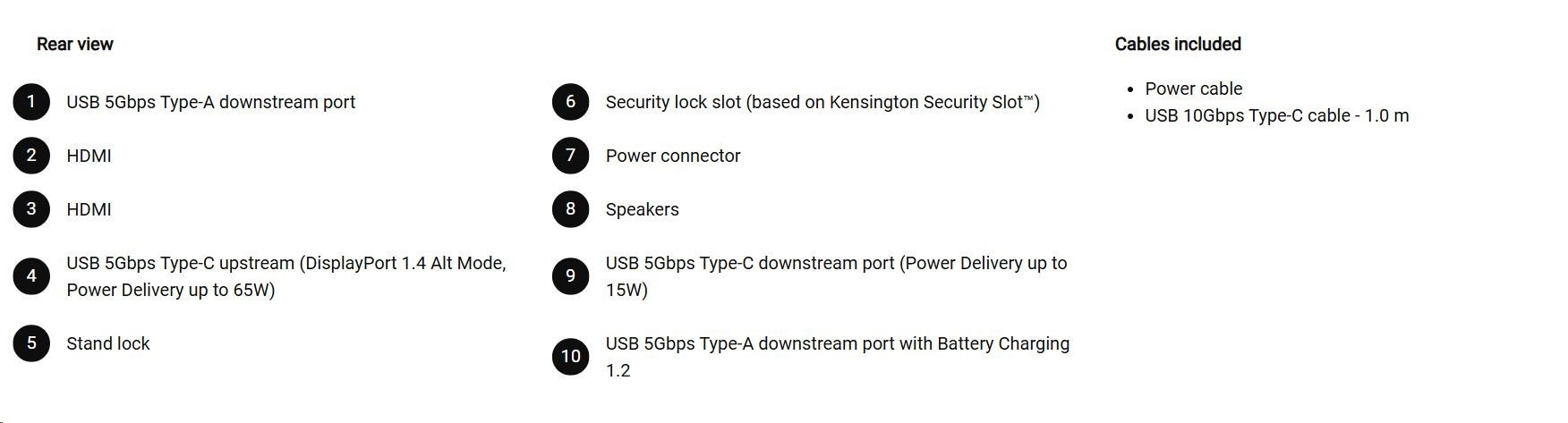Select "USB 10Gbps Type-C cable - 1.0 m" item
The height and width of the screenshot is (423, 1568).
[x=1276, y=116]
